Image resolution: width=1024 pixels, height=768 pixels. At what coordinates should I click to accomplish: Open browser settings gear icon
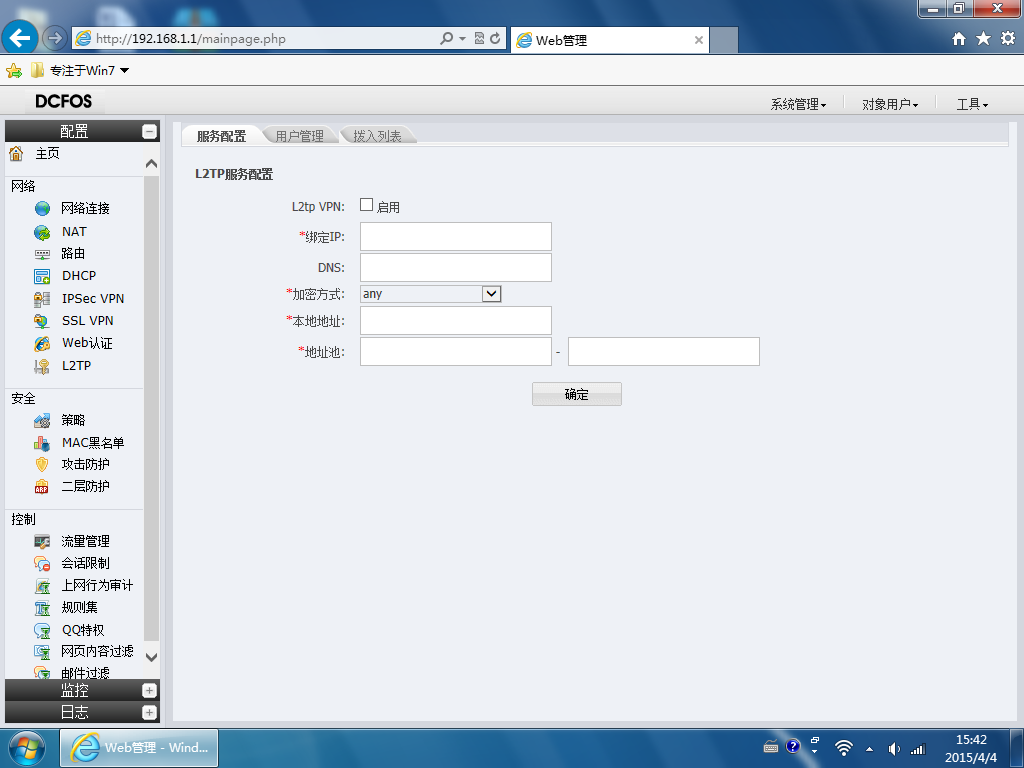[x=1008, y=39]
